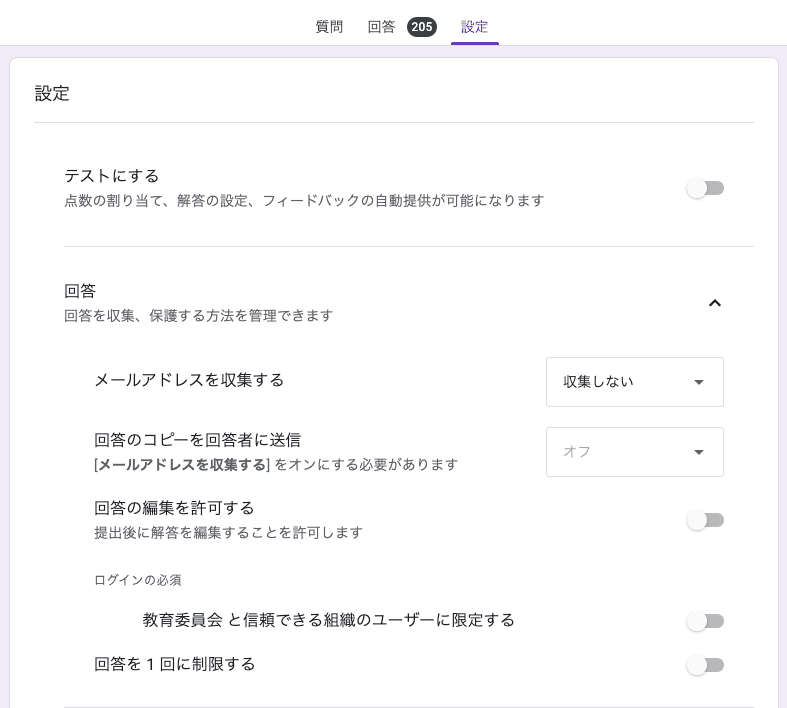Click the 教育委員会 と信頼できる組織 label

pyautogui.click(x=329, y=620)
